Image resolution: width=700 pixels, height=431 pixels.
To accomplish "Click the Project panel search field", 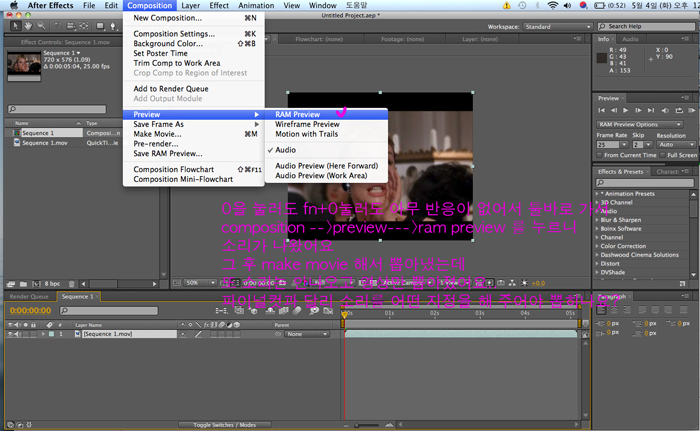I will [57, 109].
